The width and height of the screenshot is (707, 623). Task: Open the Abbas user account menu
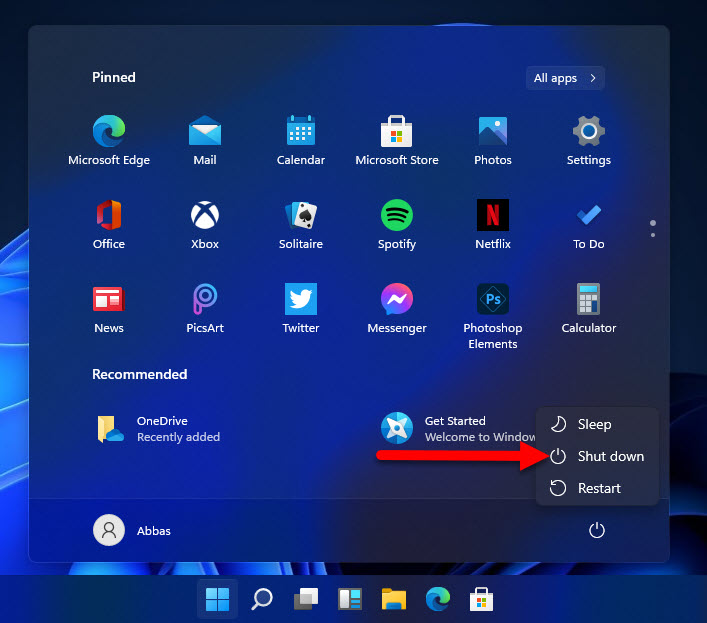tap(132, 530)
